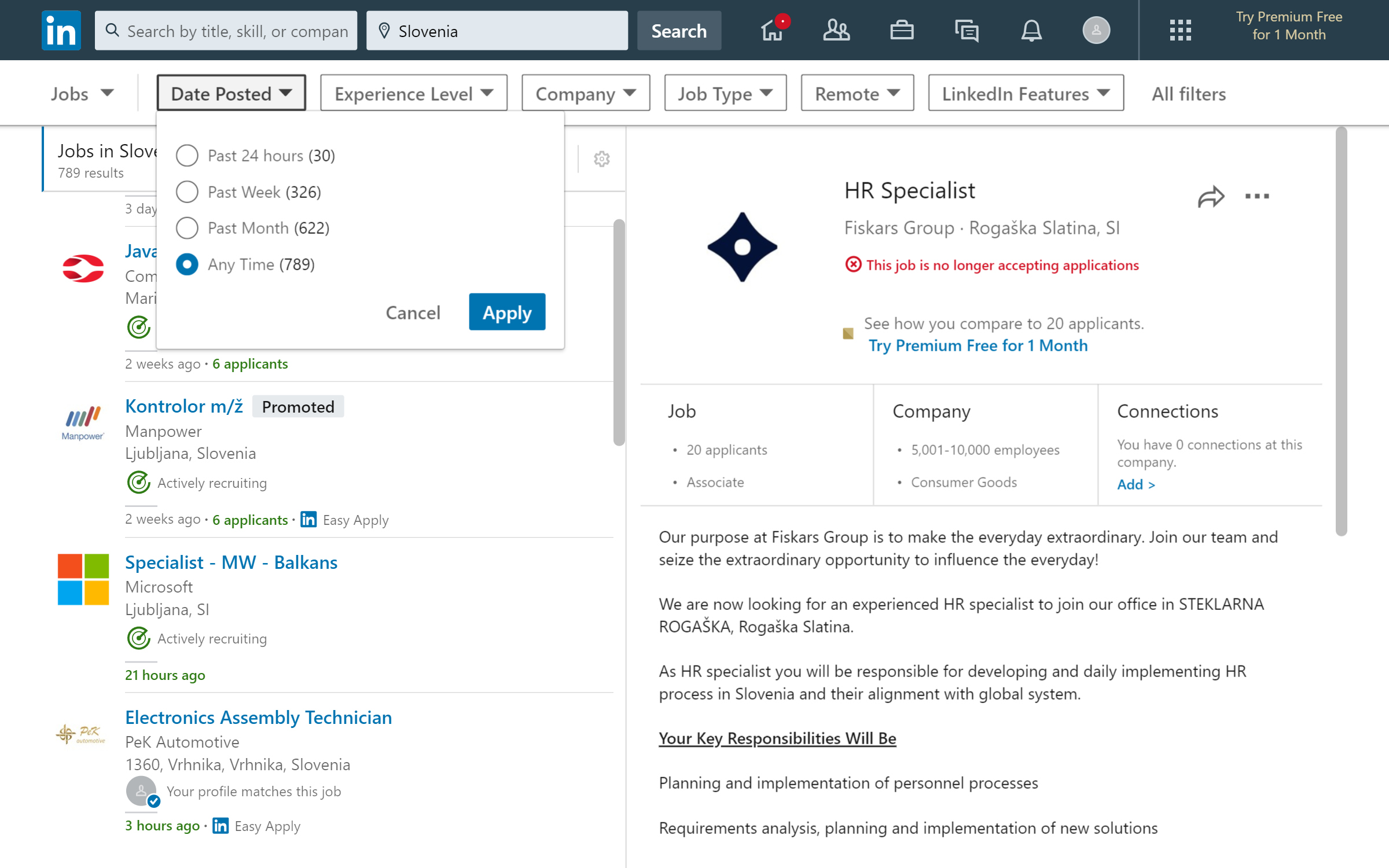This screenshot has width=1389, height=868.
Task: Open the profile avatar menu
Action: click(x=1096, y=30)
